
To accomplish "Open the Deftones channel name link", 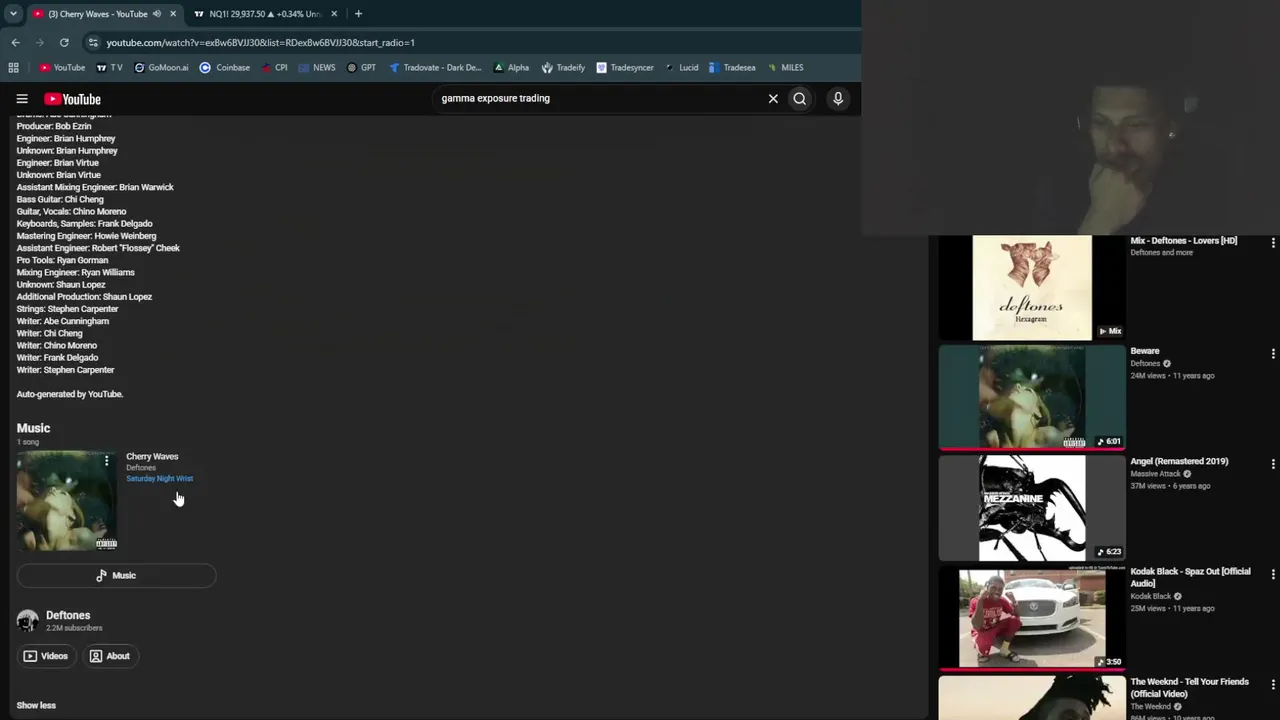I will [68, 616].
